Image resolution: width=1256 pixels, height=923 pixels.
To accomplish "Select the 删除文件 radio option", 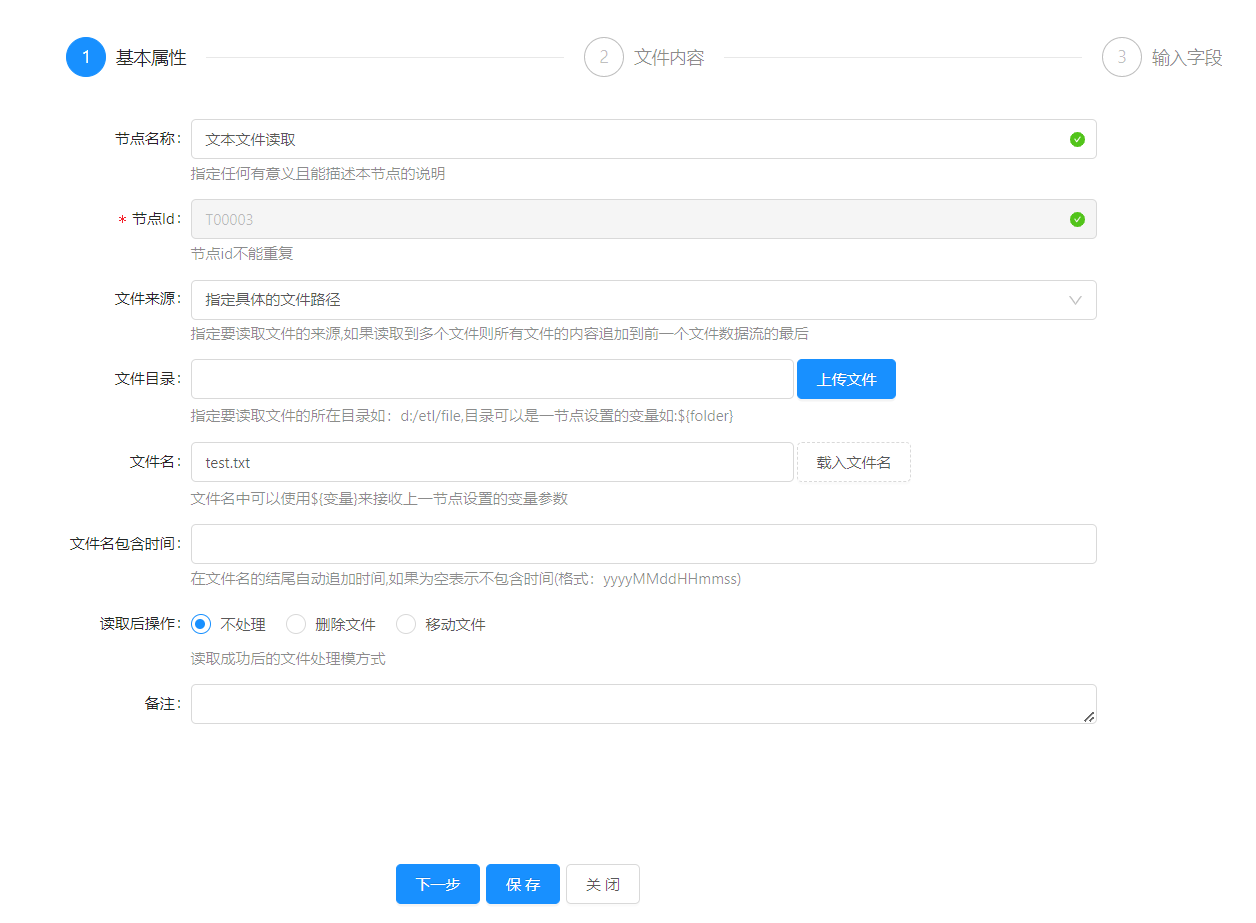I will point(296,624).
